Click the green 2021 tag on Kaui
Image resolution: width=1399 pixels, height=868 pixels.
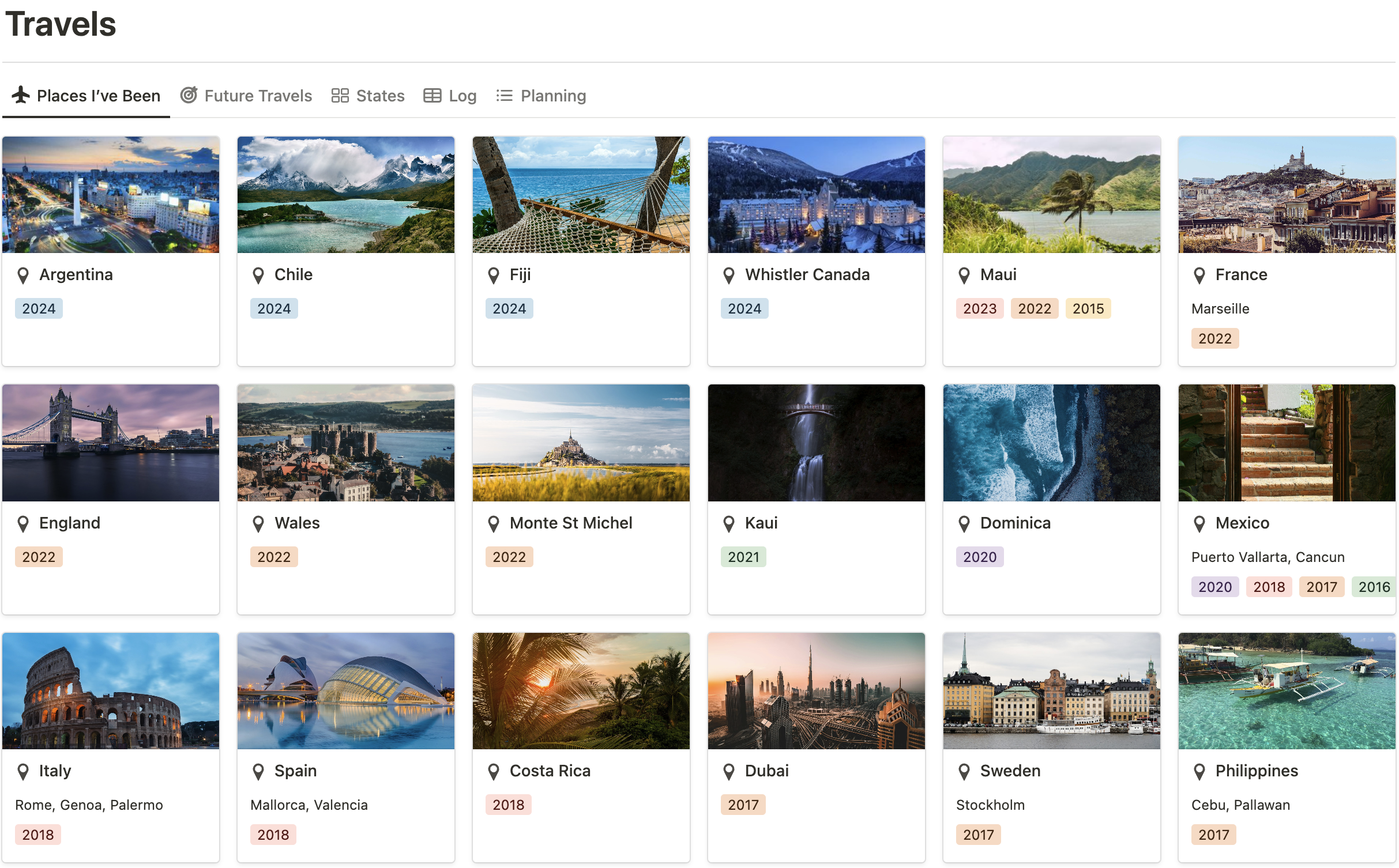(x=743, y=557)
